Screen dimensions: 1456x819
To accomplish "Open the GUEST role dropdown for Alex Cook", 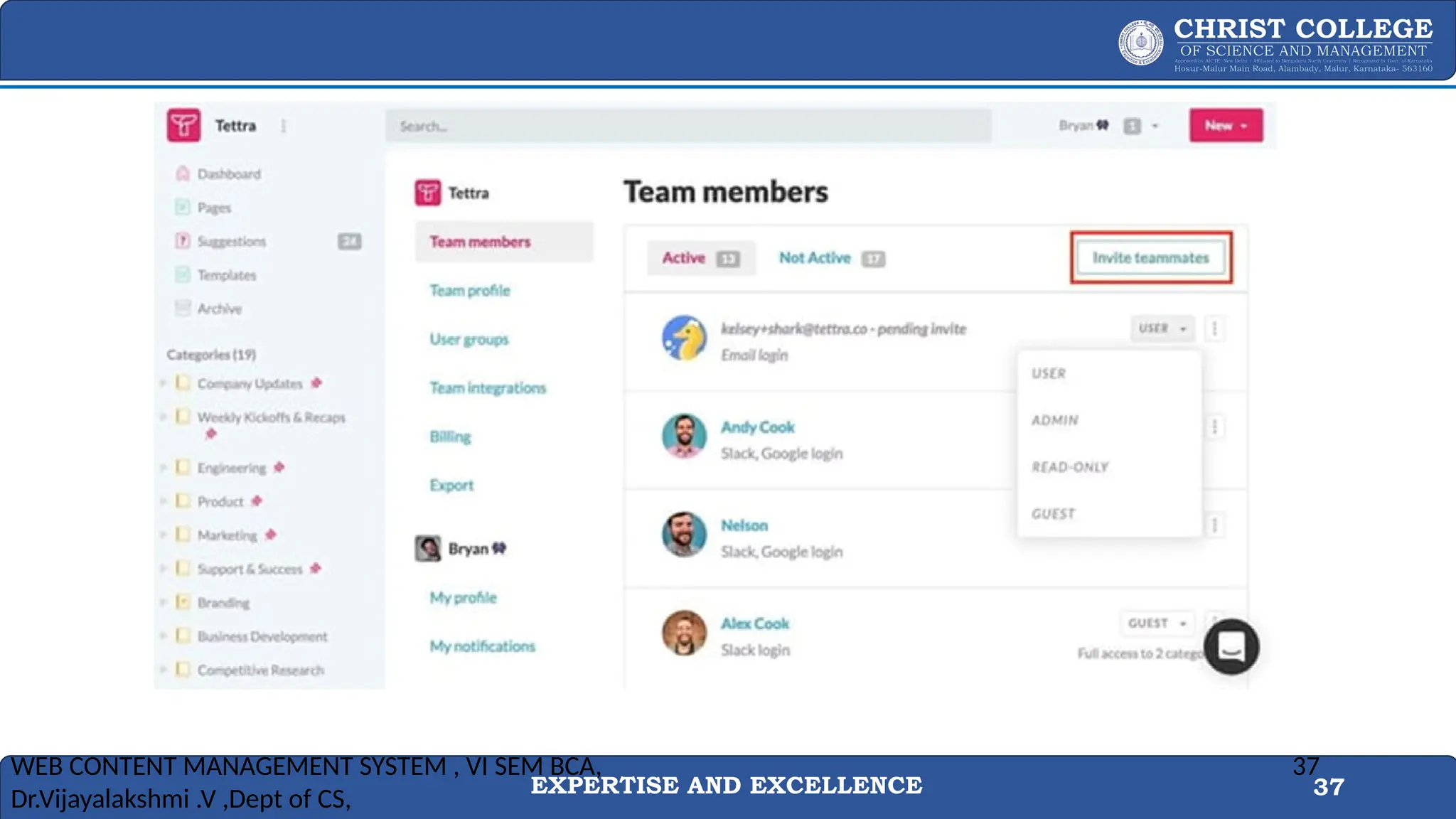I will (1157, 623).
